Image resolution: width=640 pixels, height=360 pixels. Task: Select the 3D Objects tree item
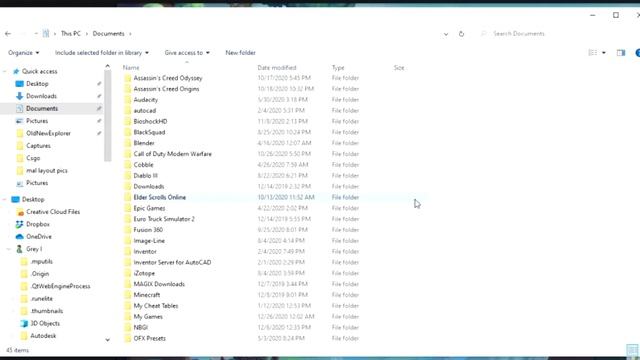tap(45, 324)
